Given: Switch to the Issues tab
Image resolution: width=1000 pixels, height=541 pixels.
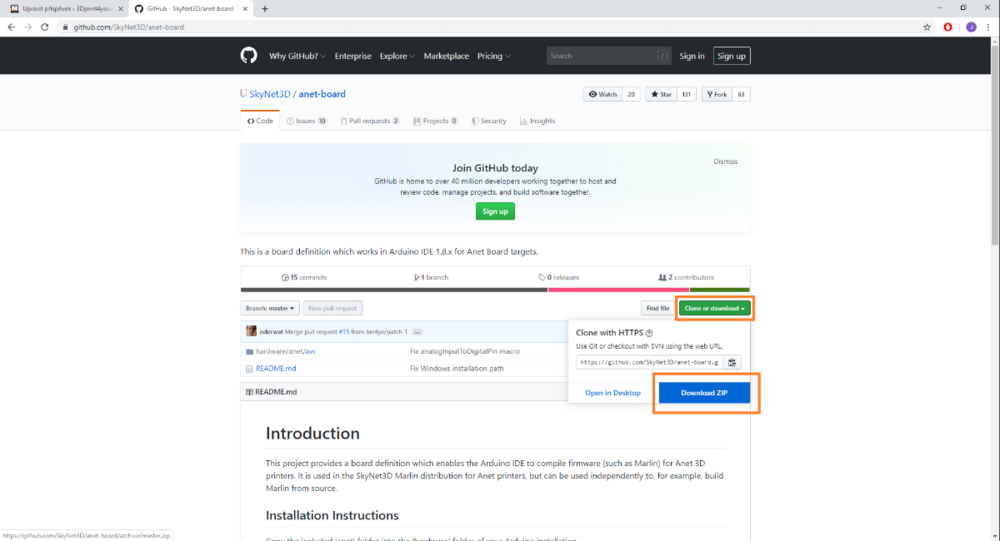Looking at the screenshot, I should tap(307, 121).
